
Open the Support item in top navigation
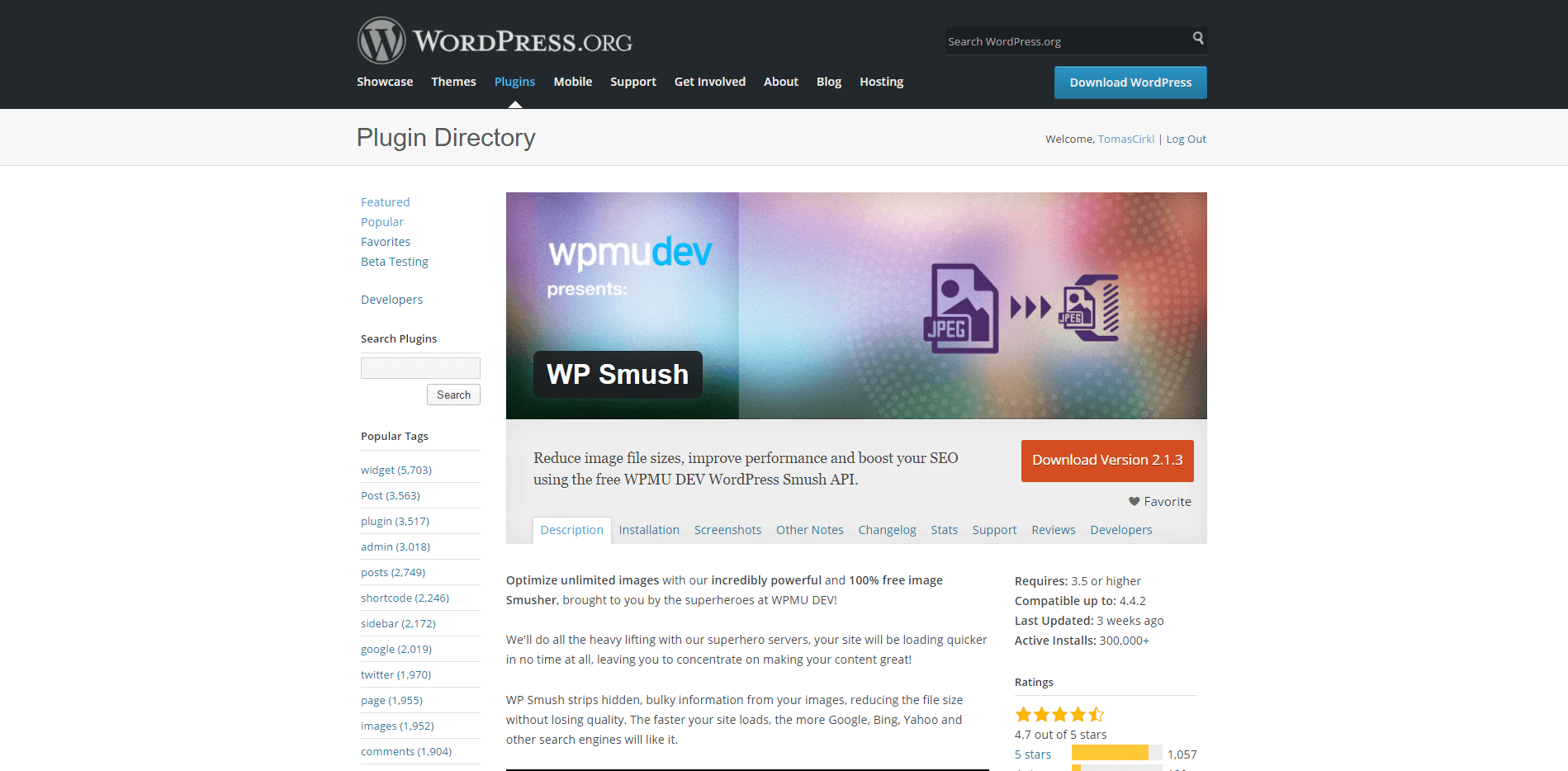(633, 82)
